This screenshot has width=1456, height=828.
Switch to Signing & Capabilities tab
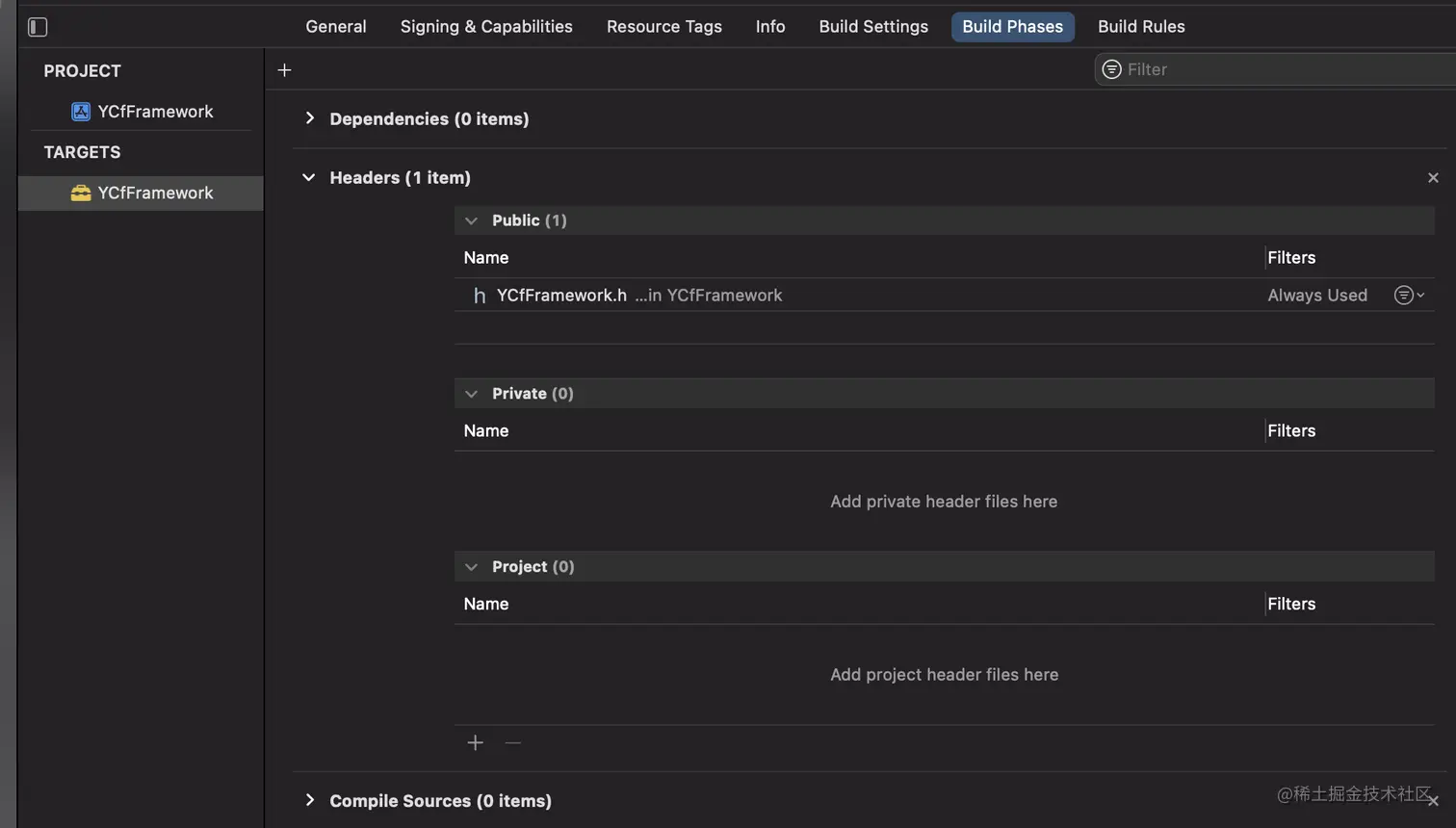(486, 27)
